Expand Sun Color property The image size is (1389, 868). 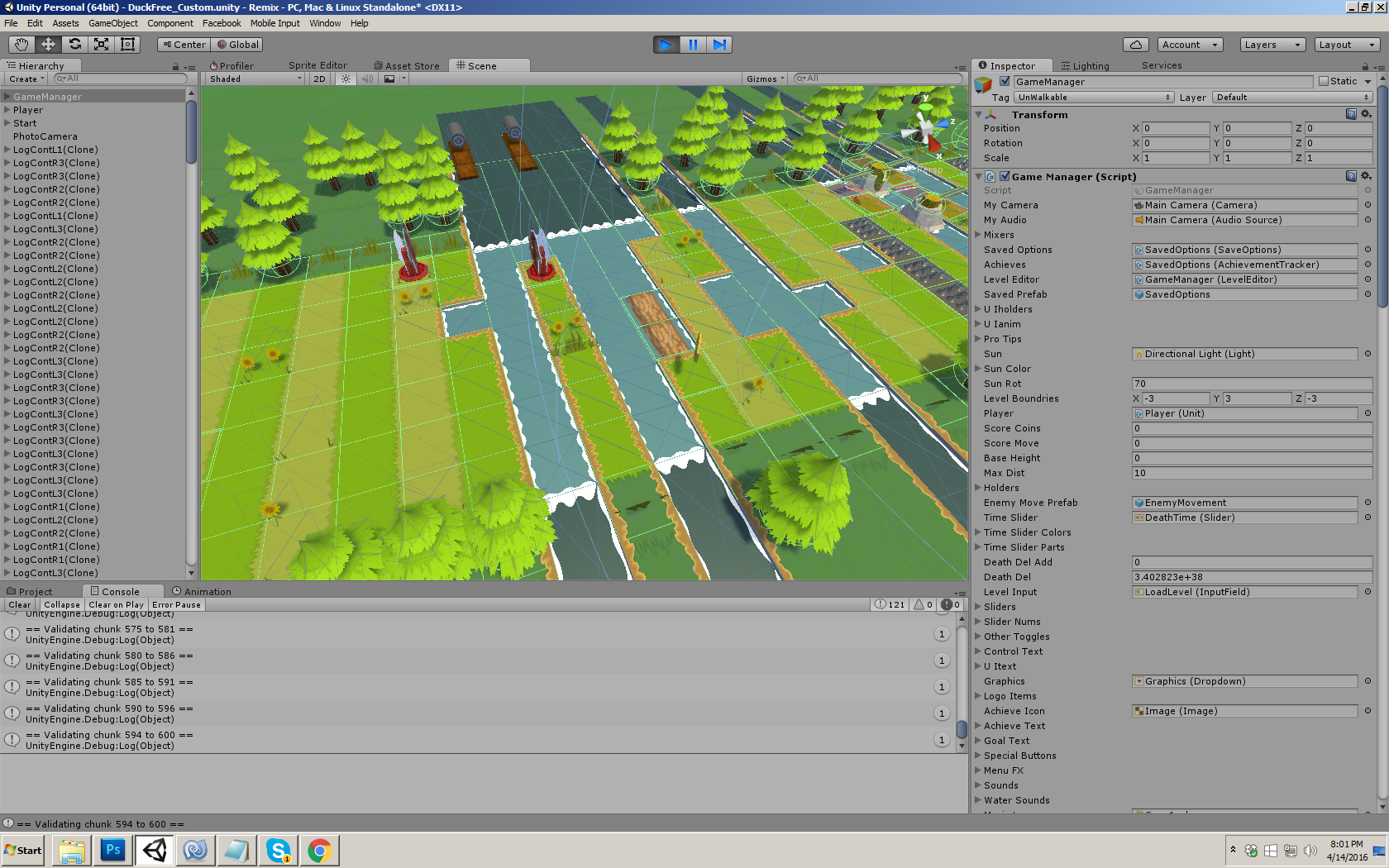pyautogui.click(x=978, y=369)
